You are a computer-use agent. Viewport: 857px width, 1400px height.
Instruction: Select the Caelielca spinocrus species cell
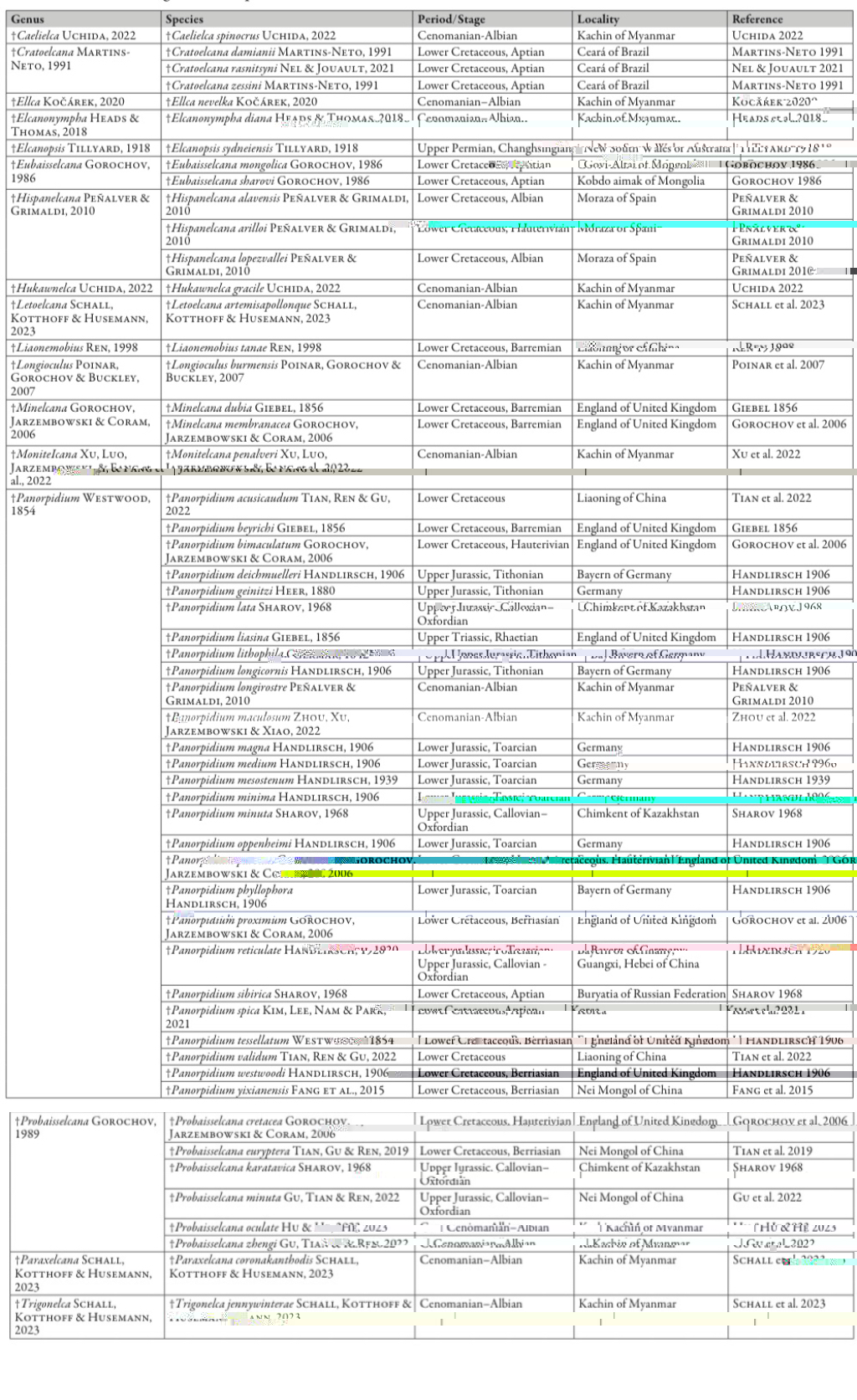[250, 35]
